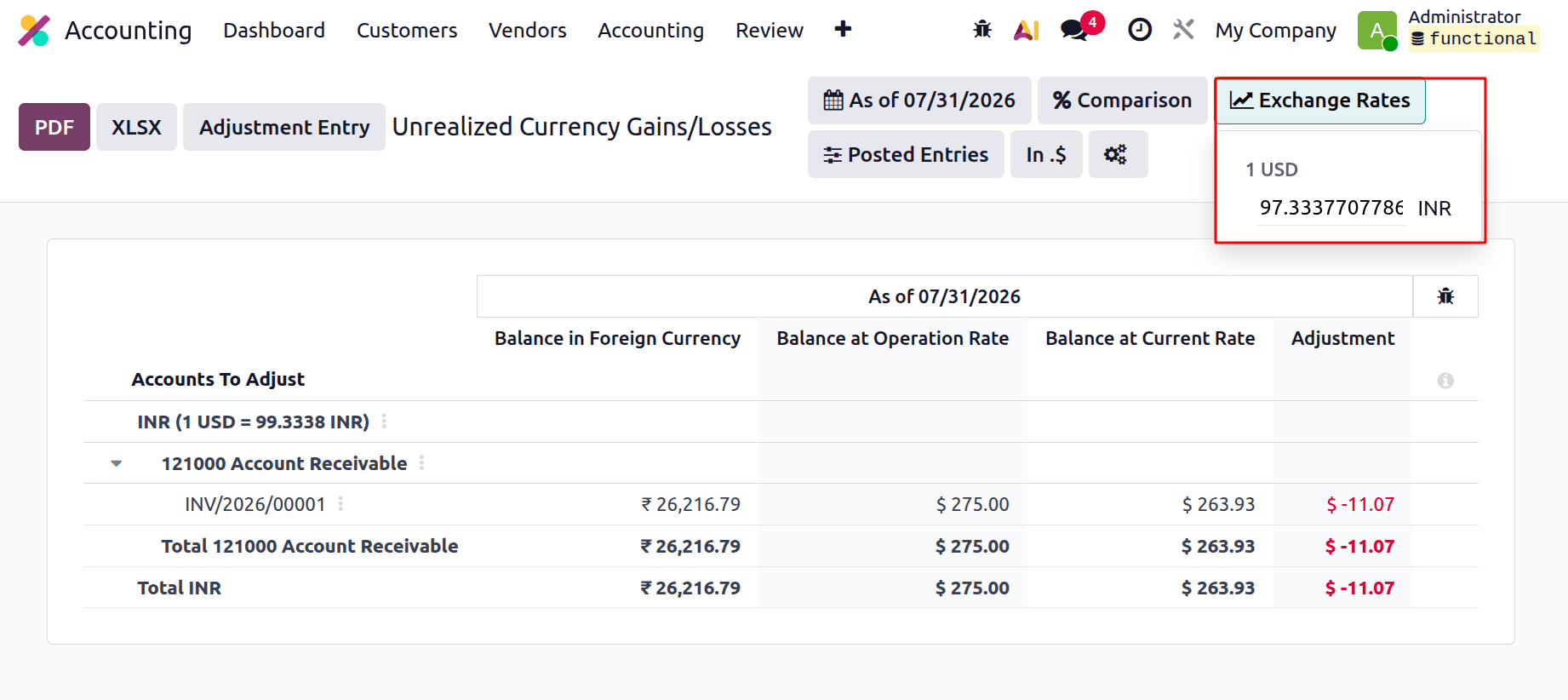
Task: Open the My Company switcher
Action: pyautogui.click(x=1275, y=31)
